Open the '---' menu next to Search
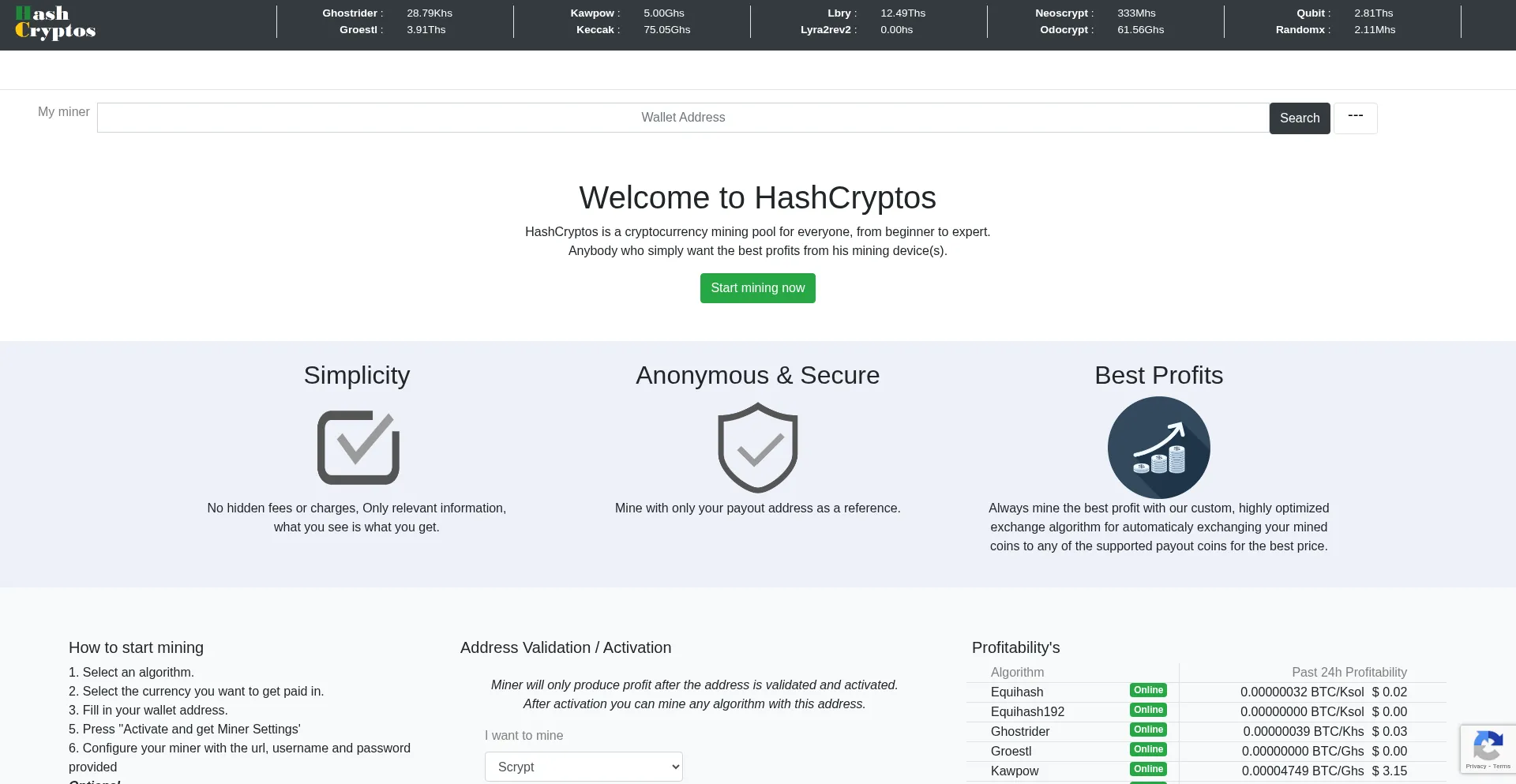Image resolution: width=1516 pixels, height=784 pixels. [x=1356, y=118]
